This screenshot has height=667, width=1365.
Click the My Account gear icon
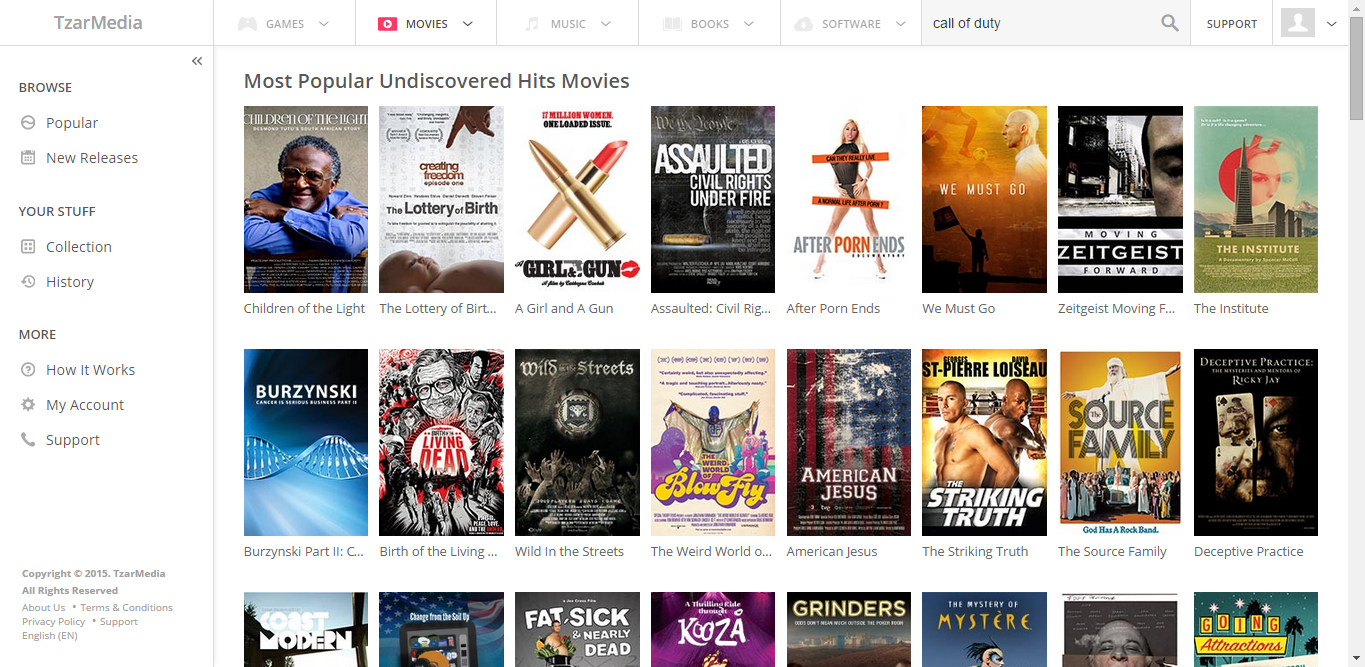pyautogui.click(x=28, y=405)
